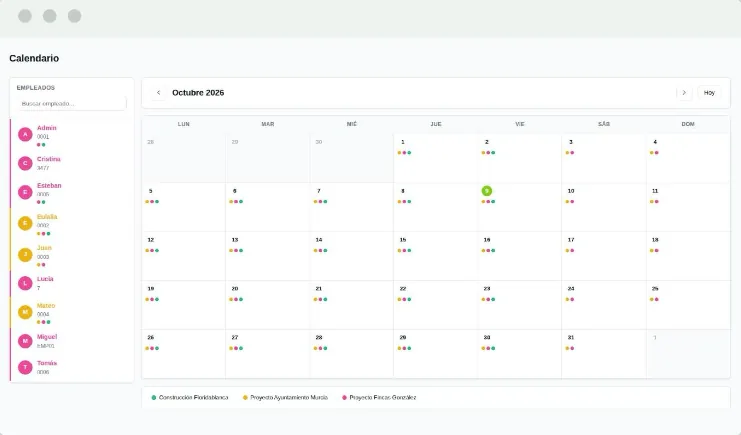
Task: Open October 4 day cell
Action: pos(688,158)
